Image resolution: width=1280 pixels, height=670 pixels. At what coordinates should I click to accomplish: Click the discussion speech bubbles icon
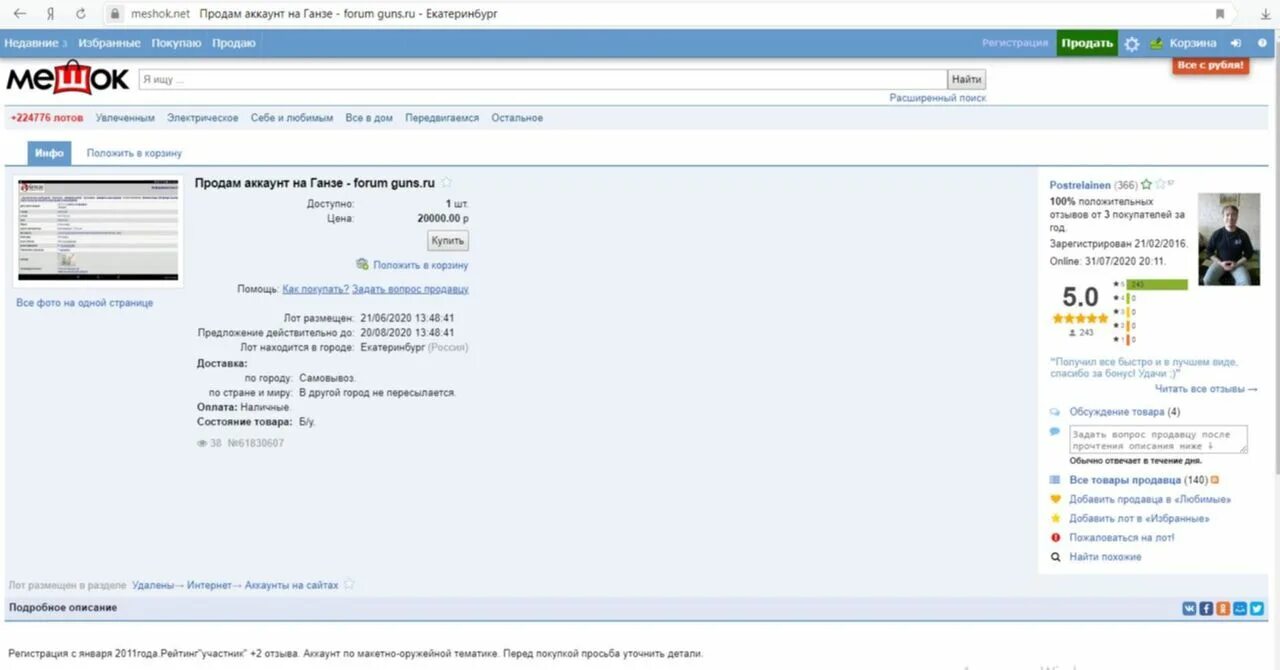[1055, 411]
